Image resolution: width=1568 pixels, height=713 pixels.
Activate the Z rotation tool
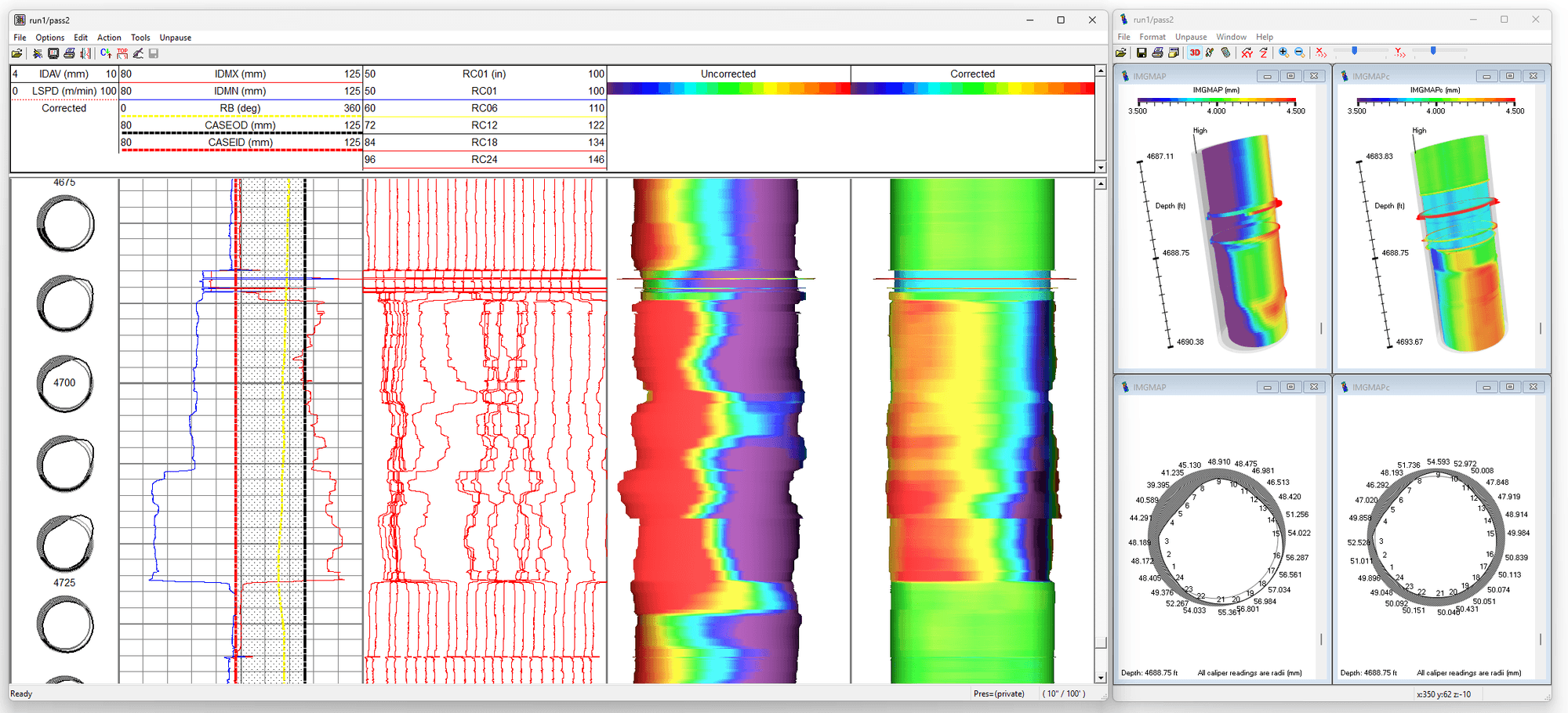1264,52
